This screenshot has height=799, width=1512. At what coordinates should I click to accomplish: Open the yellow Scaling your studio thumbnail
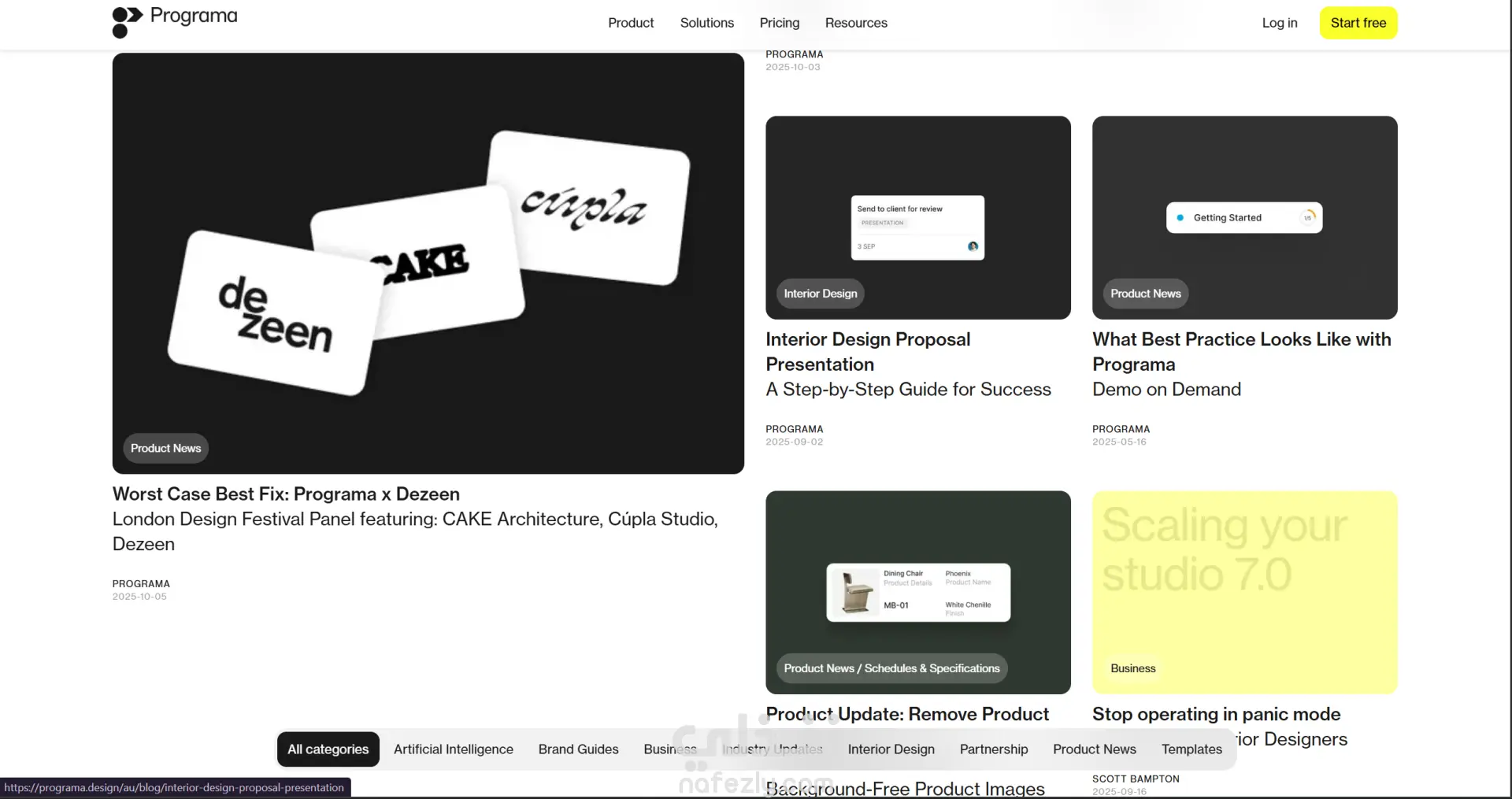[x=1245, y=593]
